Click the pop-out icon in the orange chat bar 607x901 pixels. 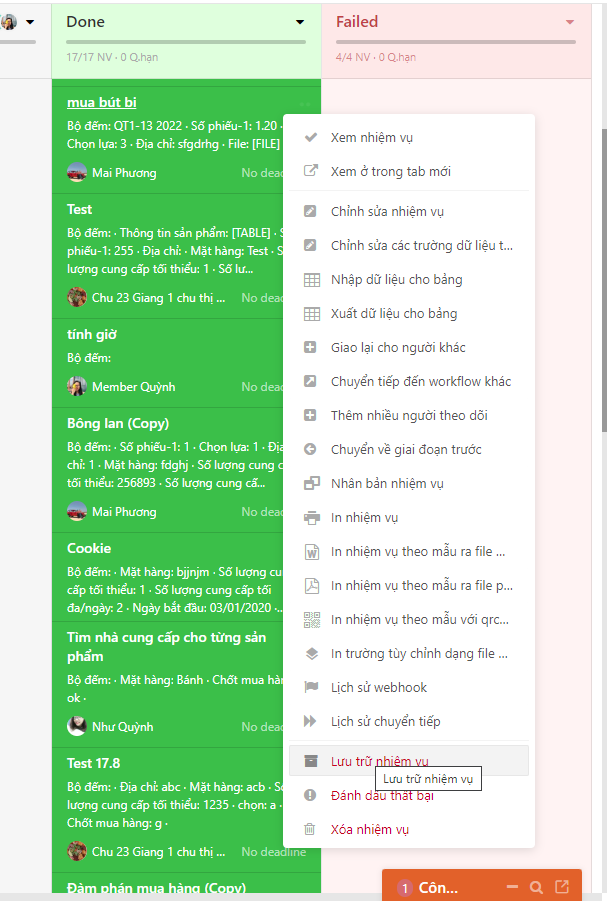tap(562, 887)
